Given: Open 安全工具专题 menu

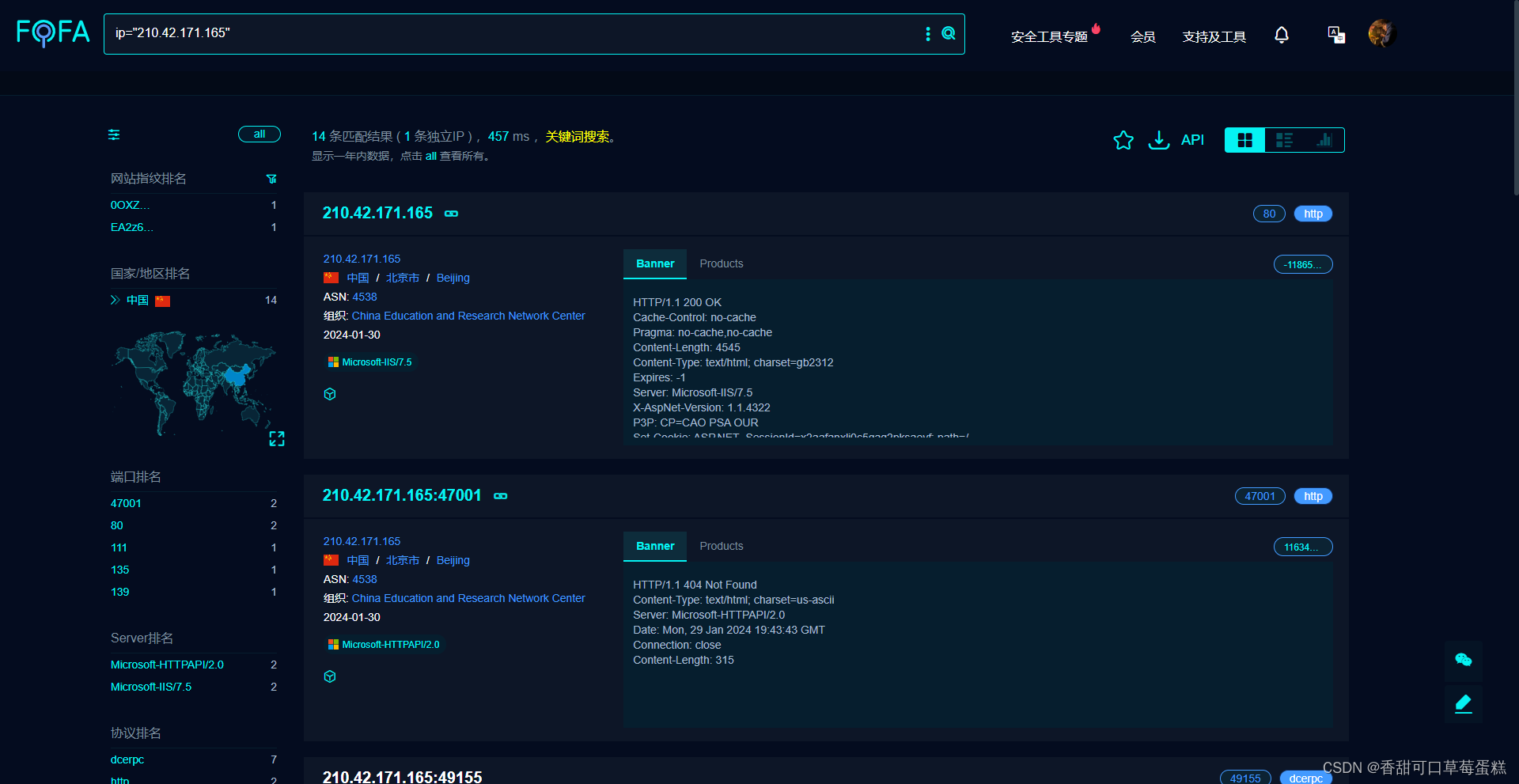Looking at the screenshot, I should pos(1050,37).
